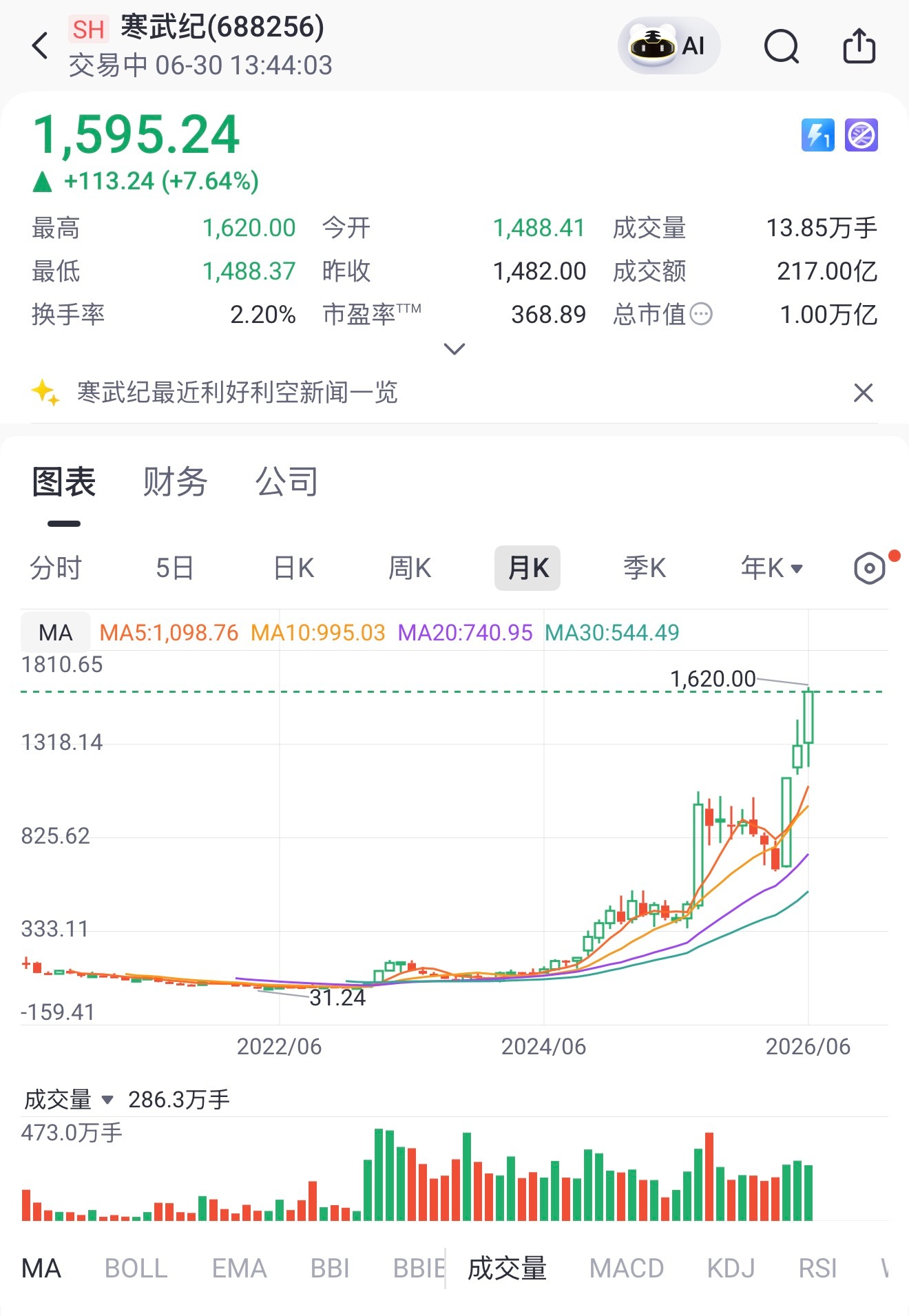
Task: Tap the 昨收 value 1,482.00
Action: 539,271
